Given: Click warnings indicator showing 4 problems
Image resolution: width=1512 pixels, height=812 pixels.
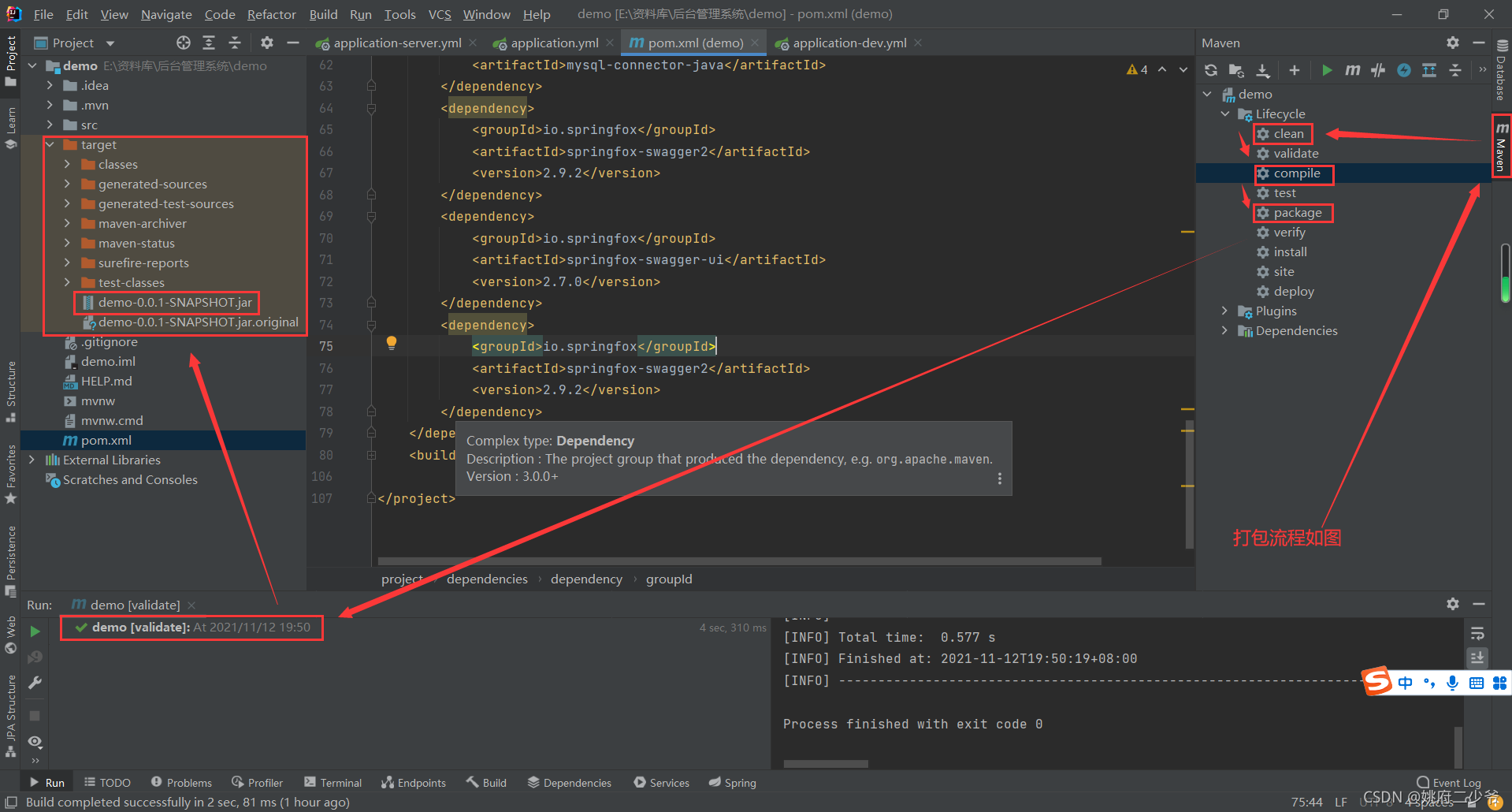Looking at the screenshot, I should (1137, 69).
